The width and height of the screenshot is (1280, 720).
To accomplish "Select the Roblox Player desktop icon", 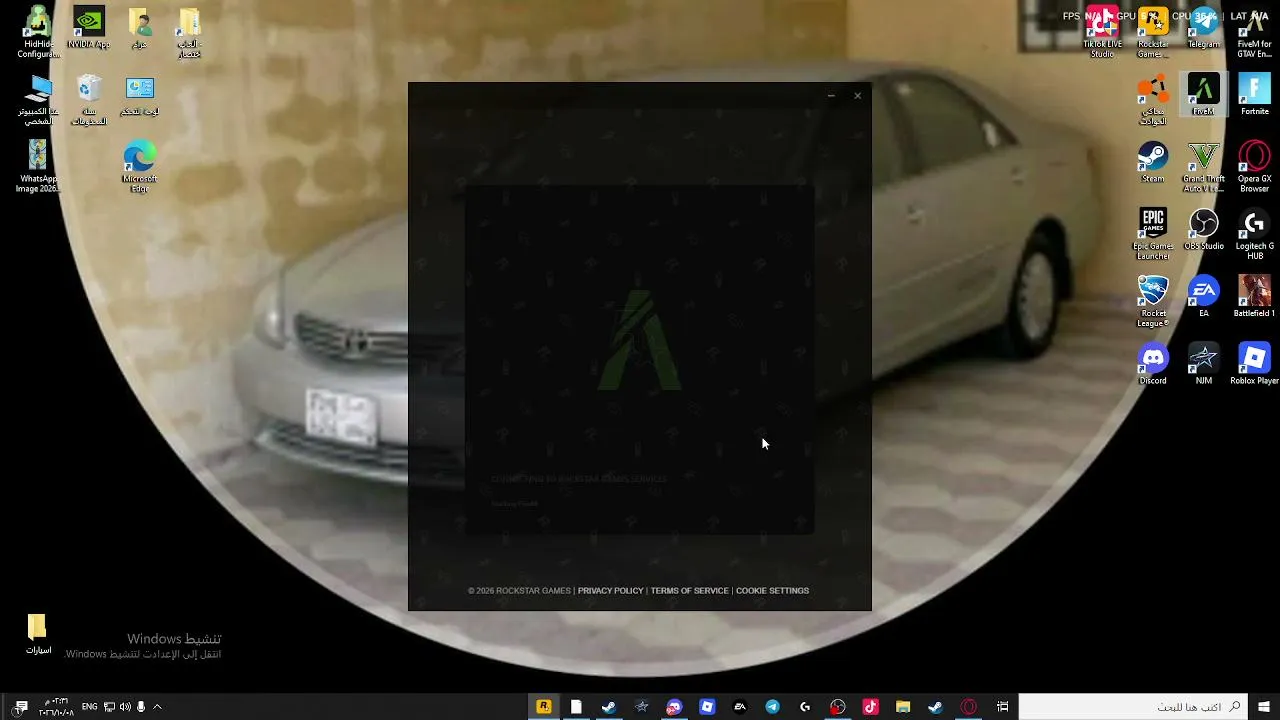I will [x=1254, y=364].
